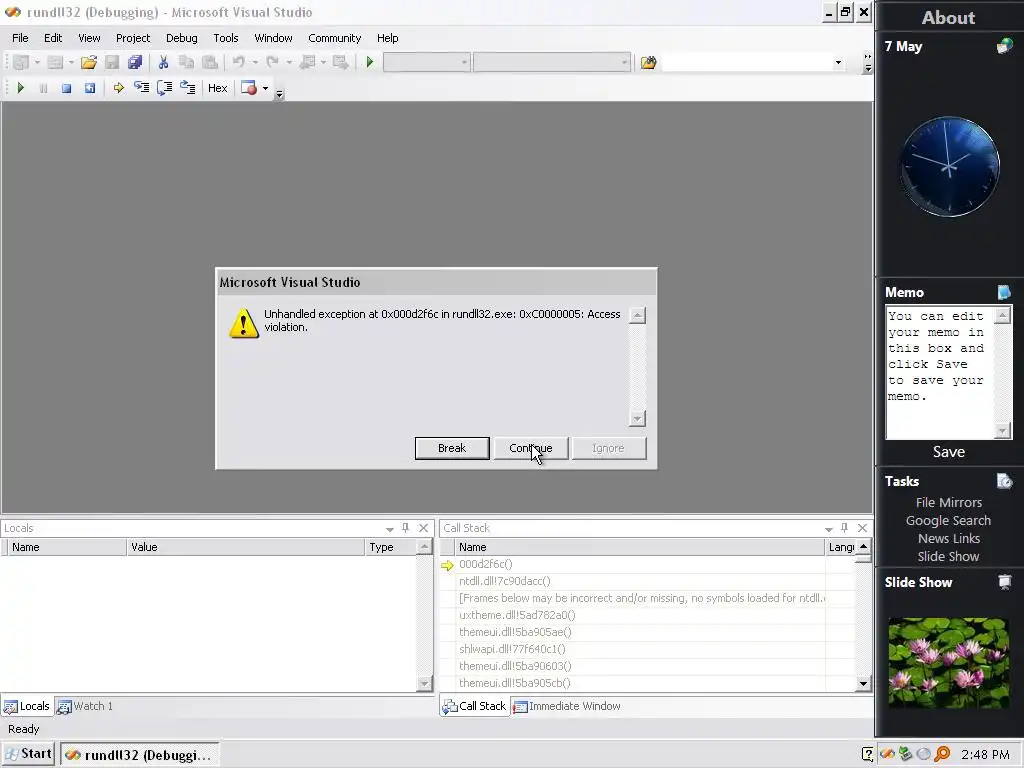Click the Value column header in Locals
This screenshot has height=768, width=1024.
tap(245, 547)
